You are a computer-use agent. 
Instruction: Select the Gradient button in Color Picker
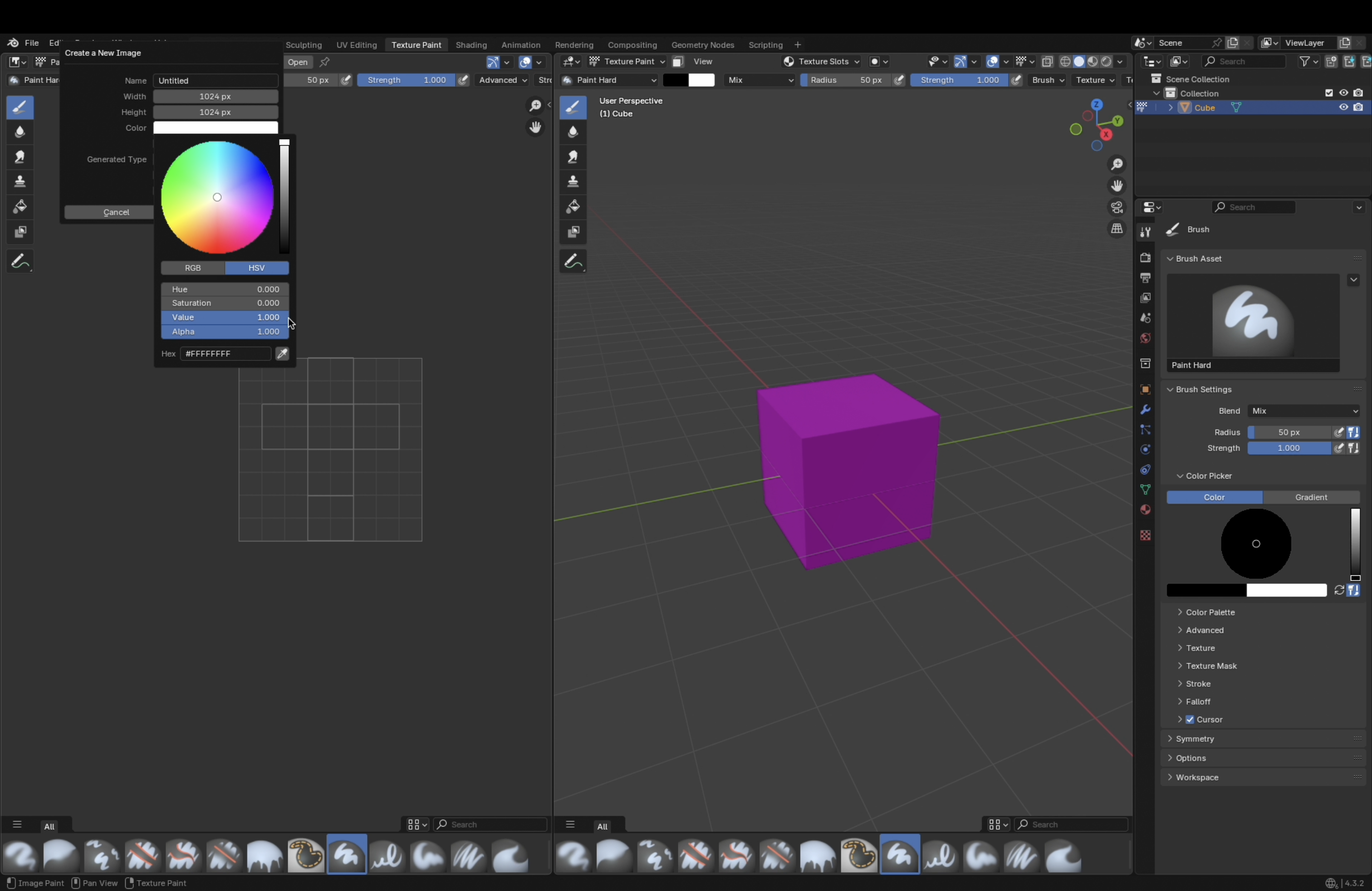[1311, 497]
